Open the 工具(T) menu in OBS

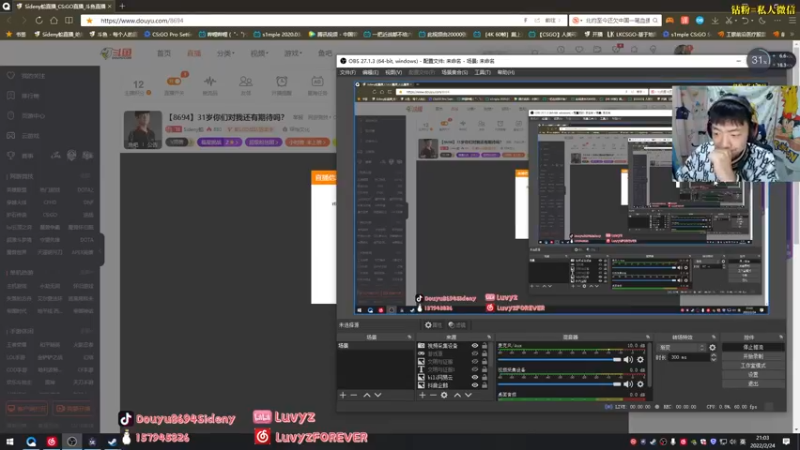pos(482,72)
